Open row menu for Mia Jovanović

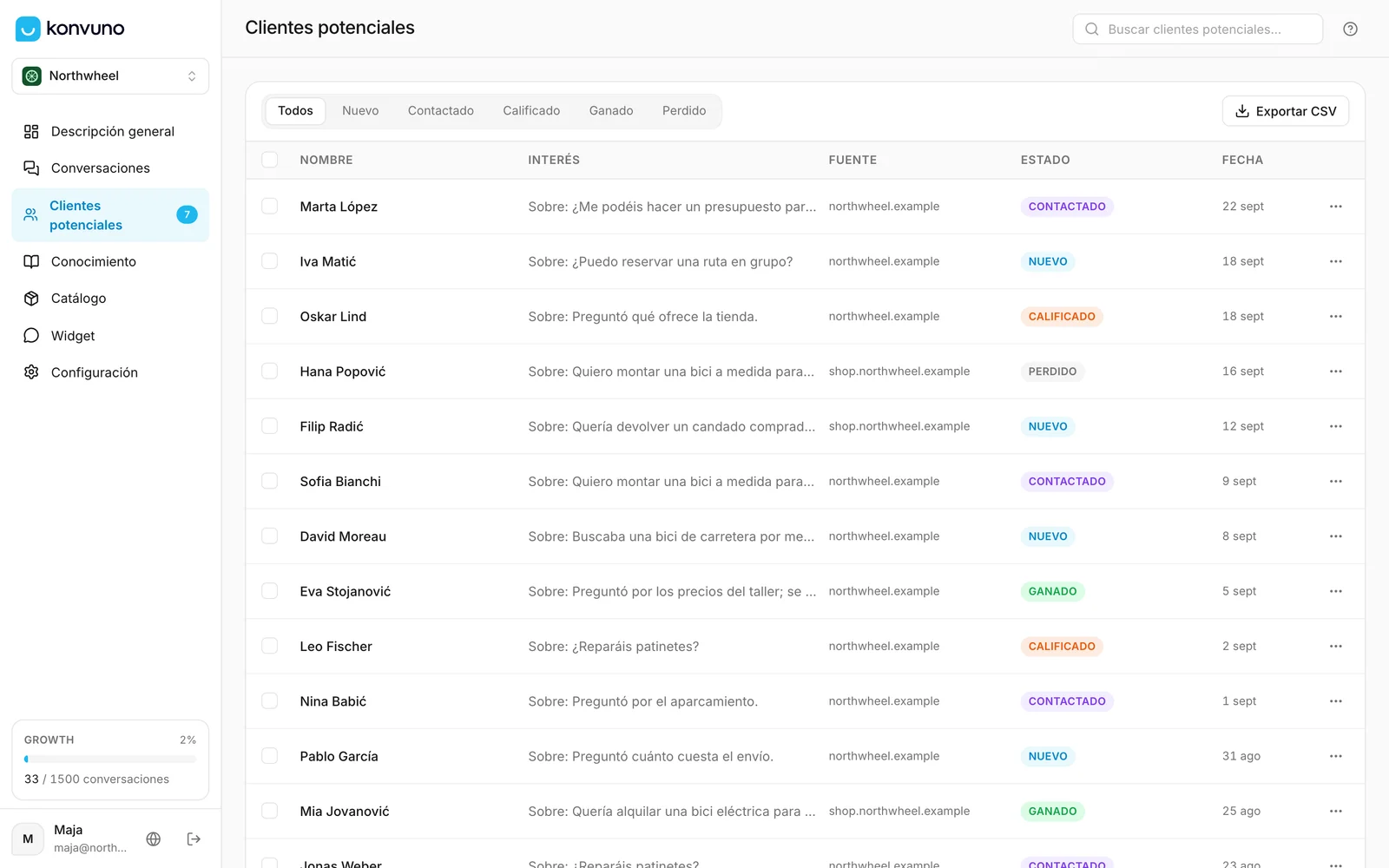pos(1335,811)
